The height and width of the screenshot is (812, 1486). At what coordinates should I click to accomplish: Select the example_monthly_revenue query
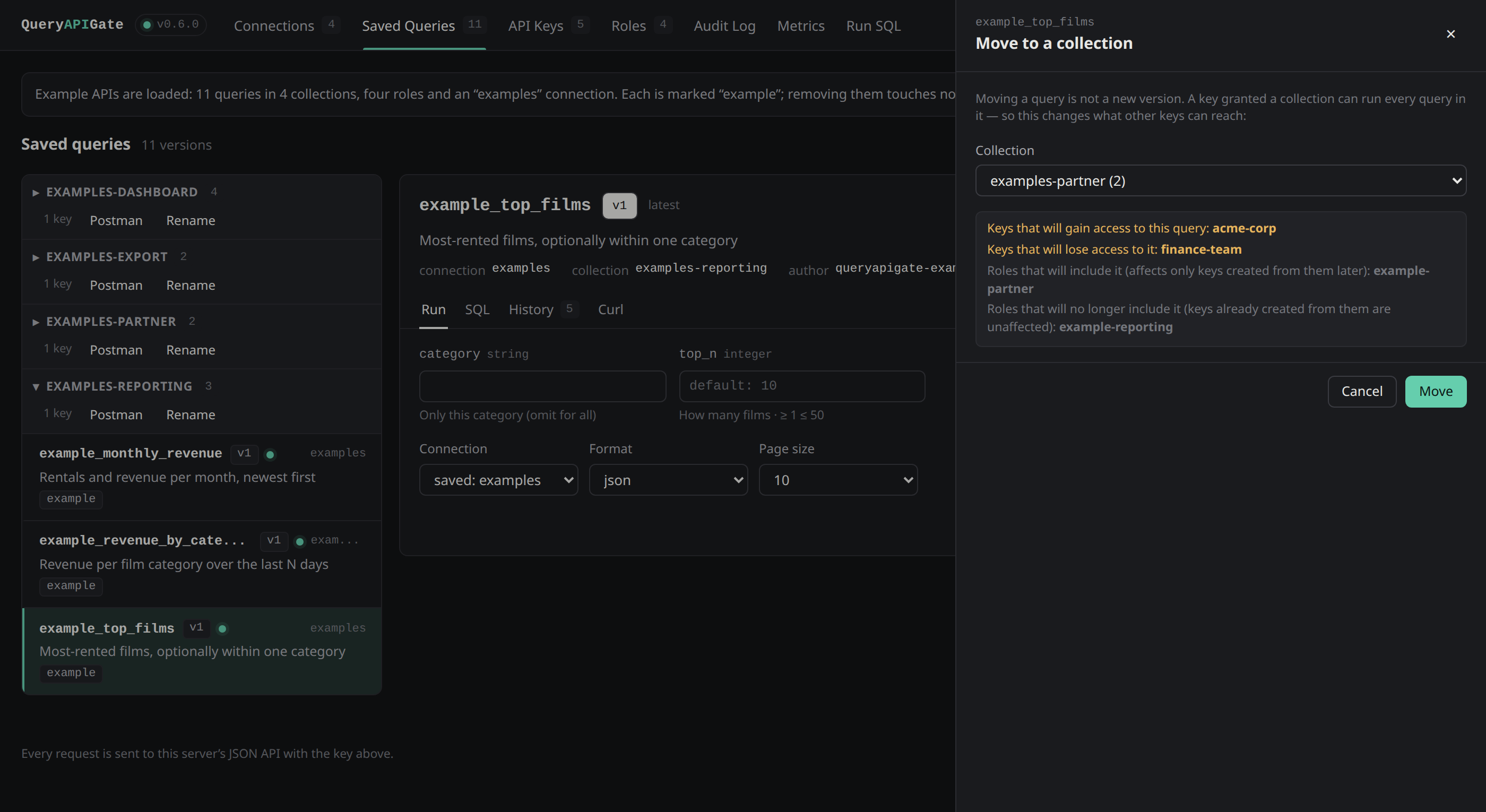[202, 477]
